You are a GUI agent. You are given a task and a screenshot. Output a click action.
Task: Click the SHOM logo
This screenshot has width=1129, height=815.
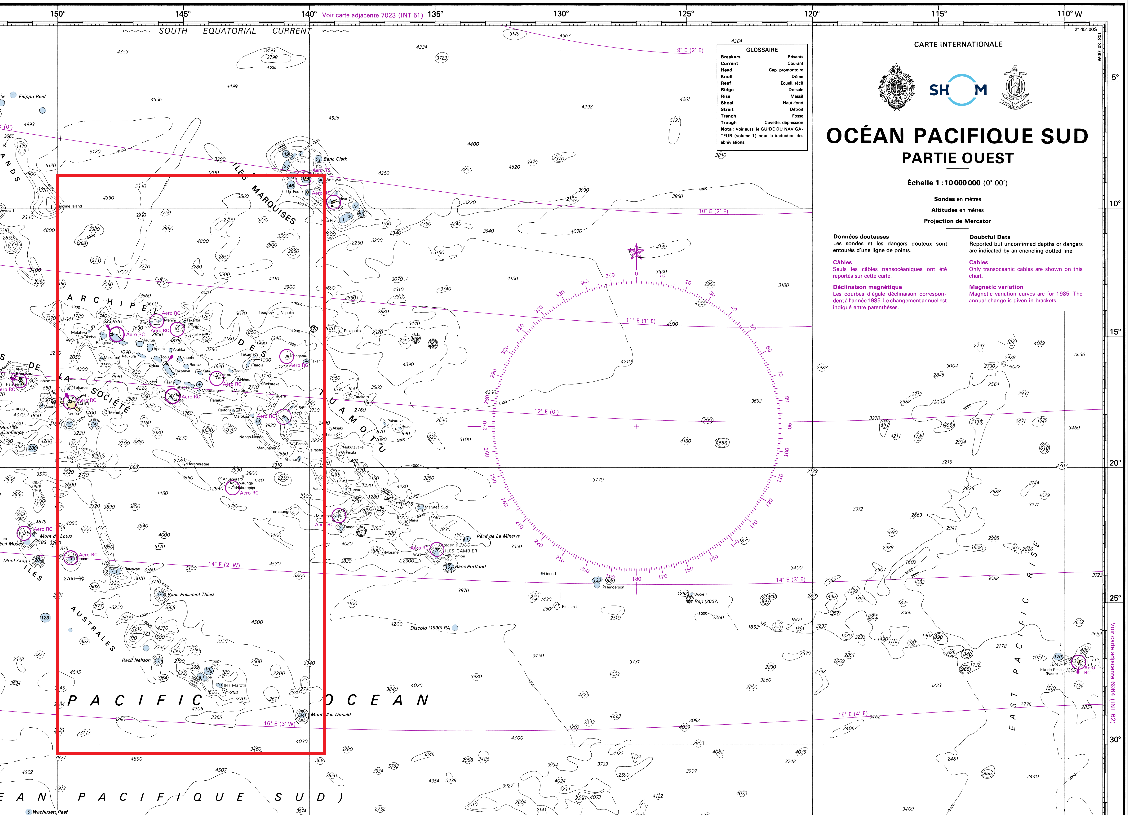click(x=957, y=89)
